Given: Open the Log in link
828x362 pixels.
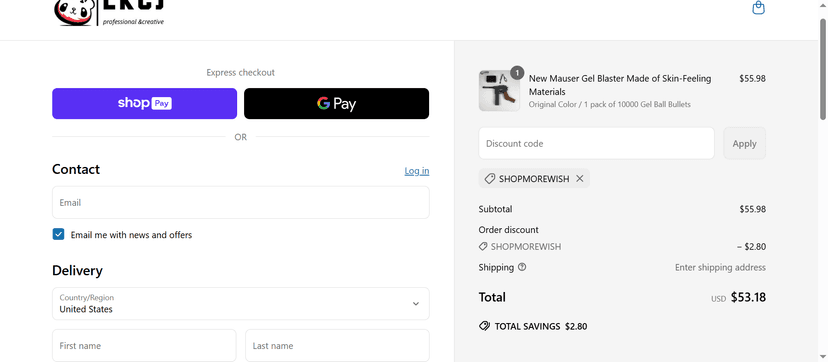Looking at the screenshot, I should (x=417, y=171).
